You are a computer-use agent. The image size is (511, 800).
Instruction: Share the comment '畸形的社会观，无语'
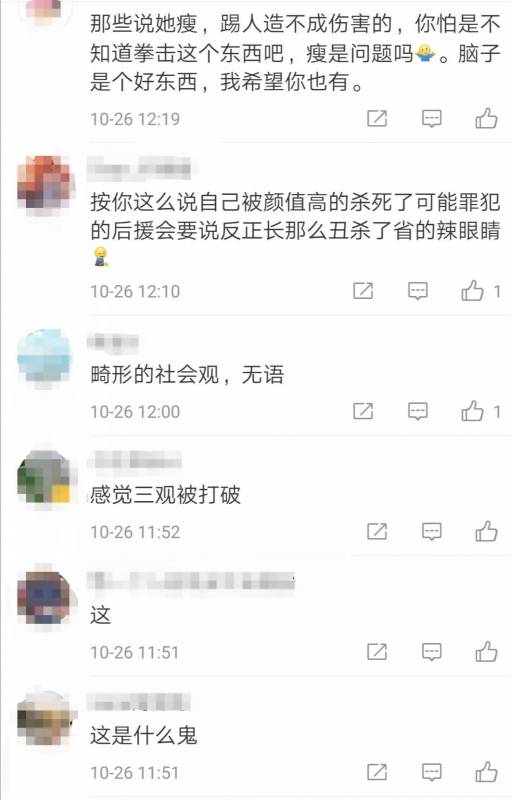(x=363, y=411)
